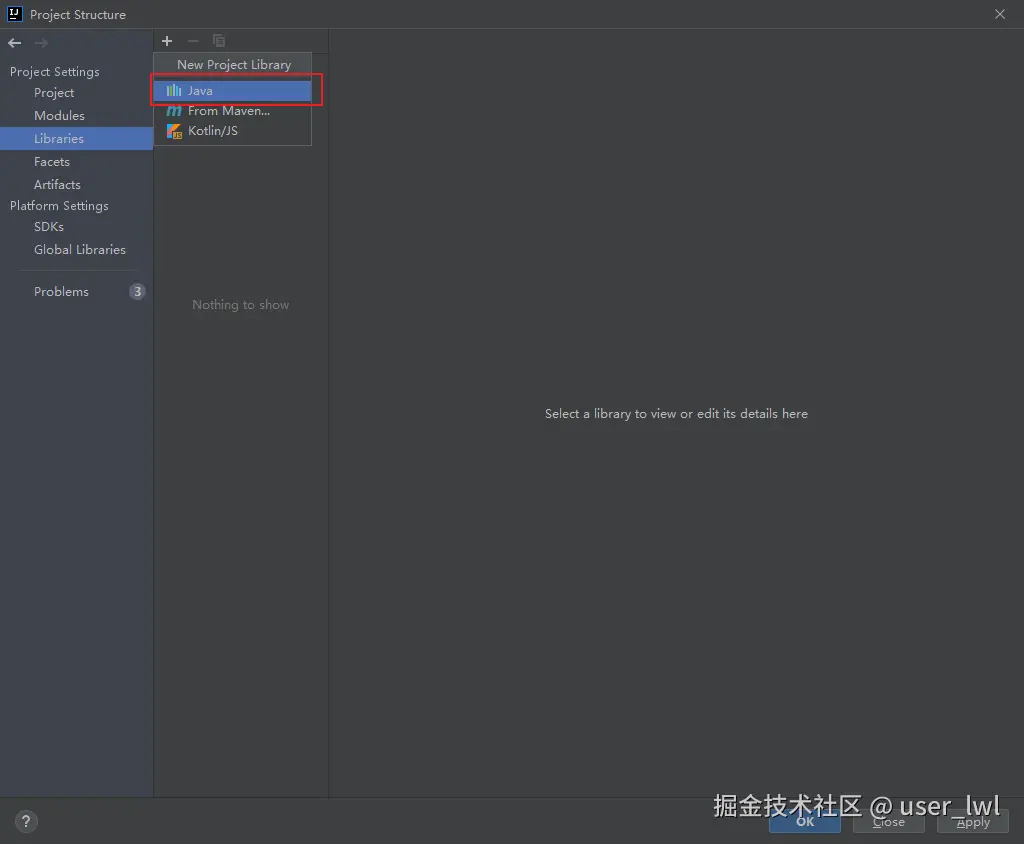Click the Kotlin/JS logo icon
This screenshot has width=1024, height=844.
pos(174,131)
